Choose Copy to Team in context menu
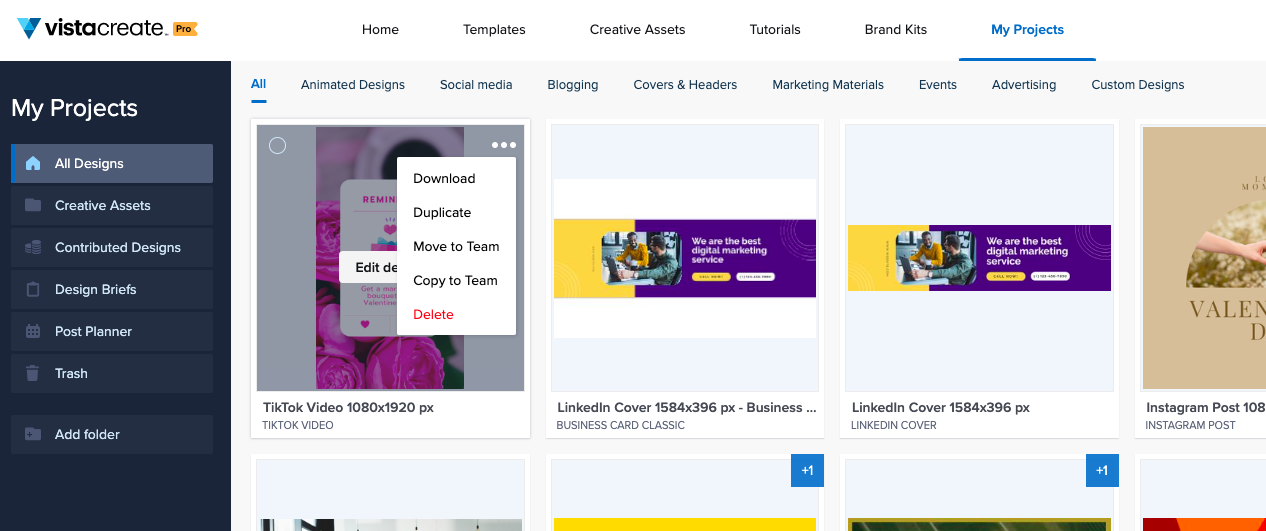Screen dimensions: 1266x531 pos(456,280)
